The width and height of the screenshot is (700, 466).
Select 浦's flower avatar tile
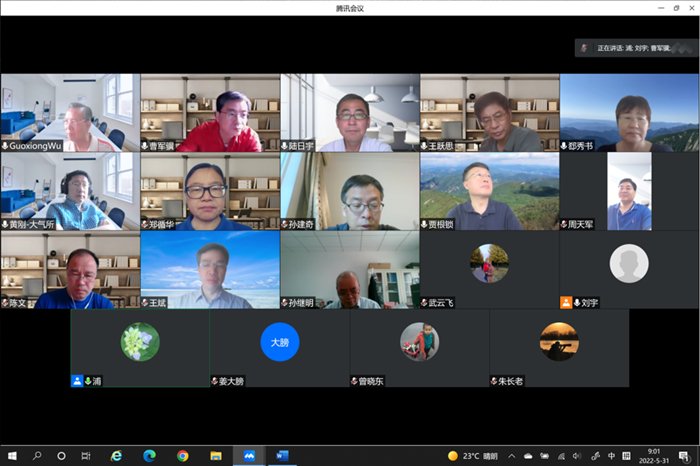140,346
